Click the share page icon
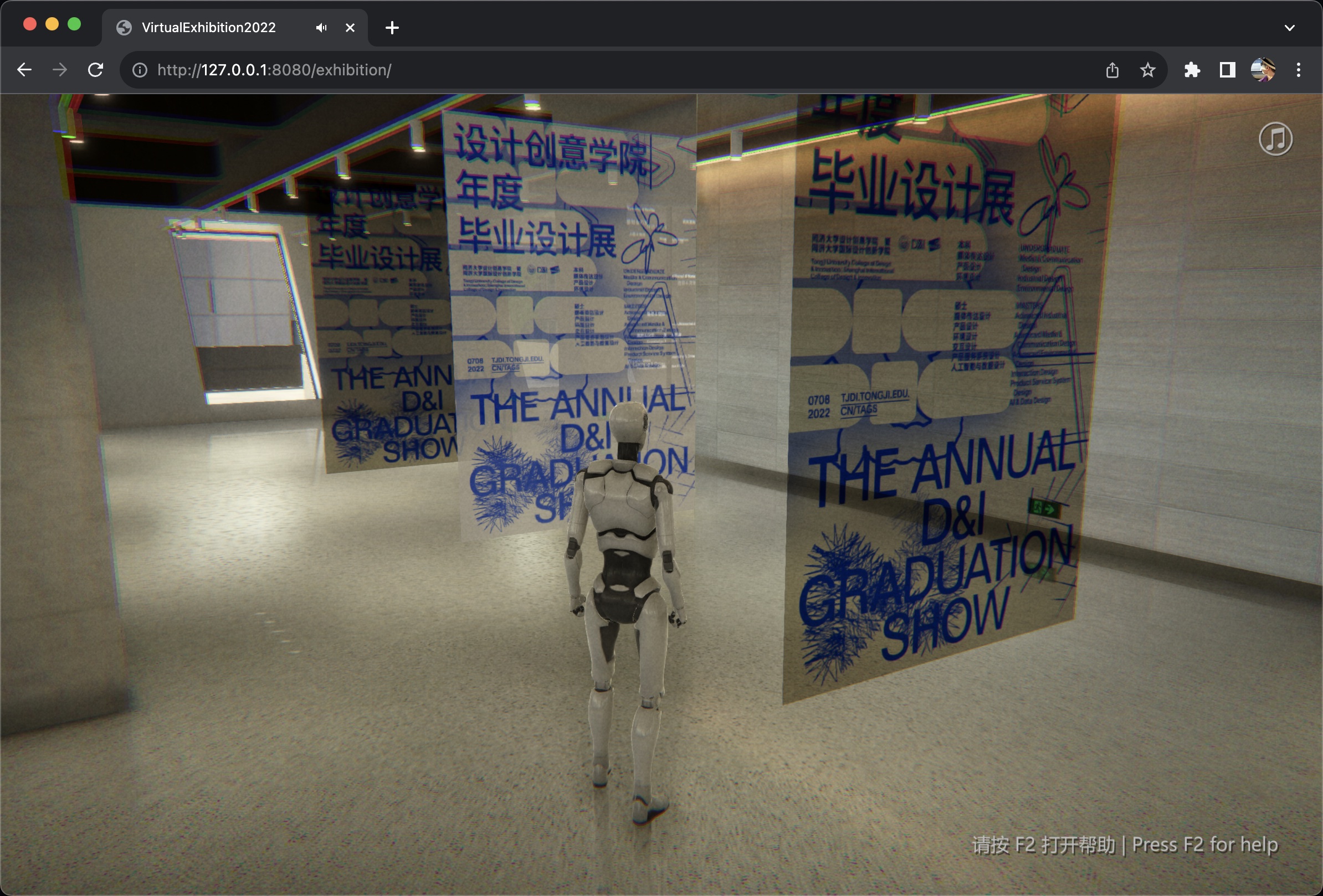The height and width of the screenshot is (896, 1323). click(x=1112, y=70)
